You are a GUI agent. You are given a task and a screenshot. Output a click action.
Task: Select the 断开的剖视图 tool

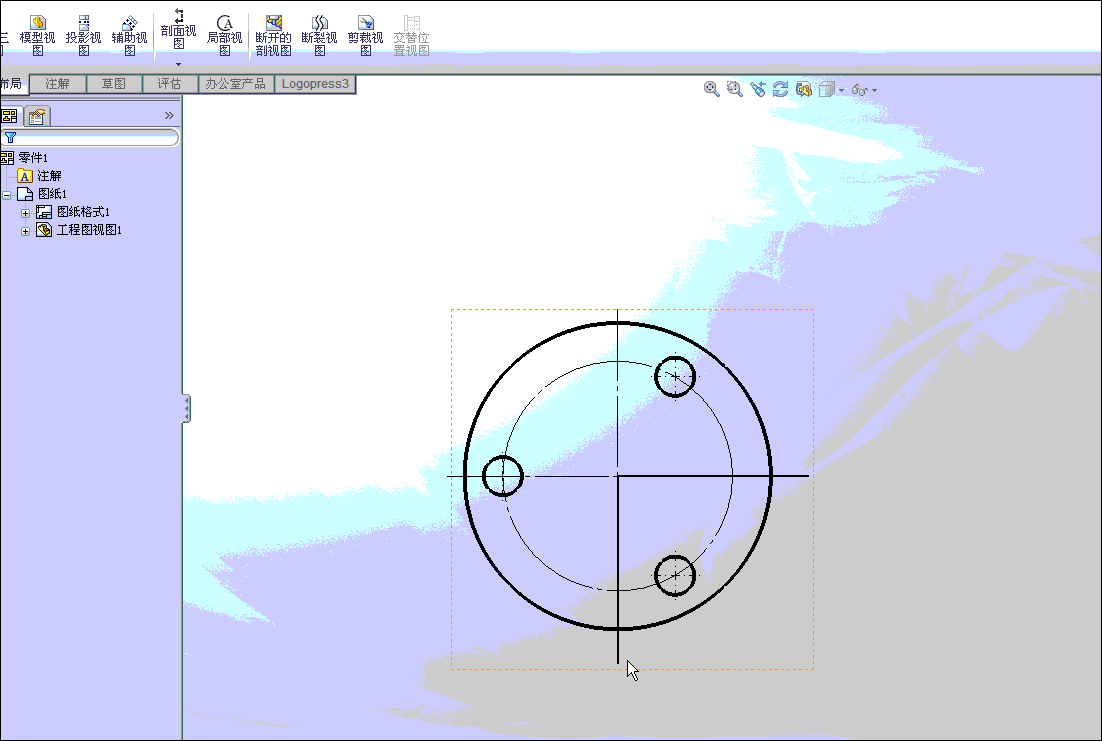click(273, 35)
